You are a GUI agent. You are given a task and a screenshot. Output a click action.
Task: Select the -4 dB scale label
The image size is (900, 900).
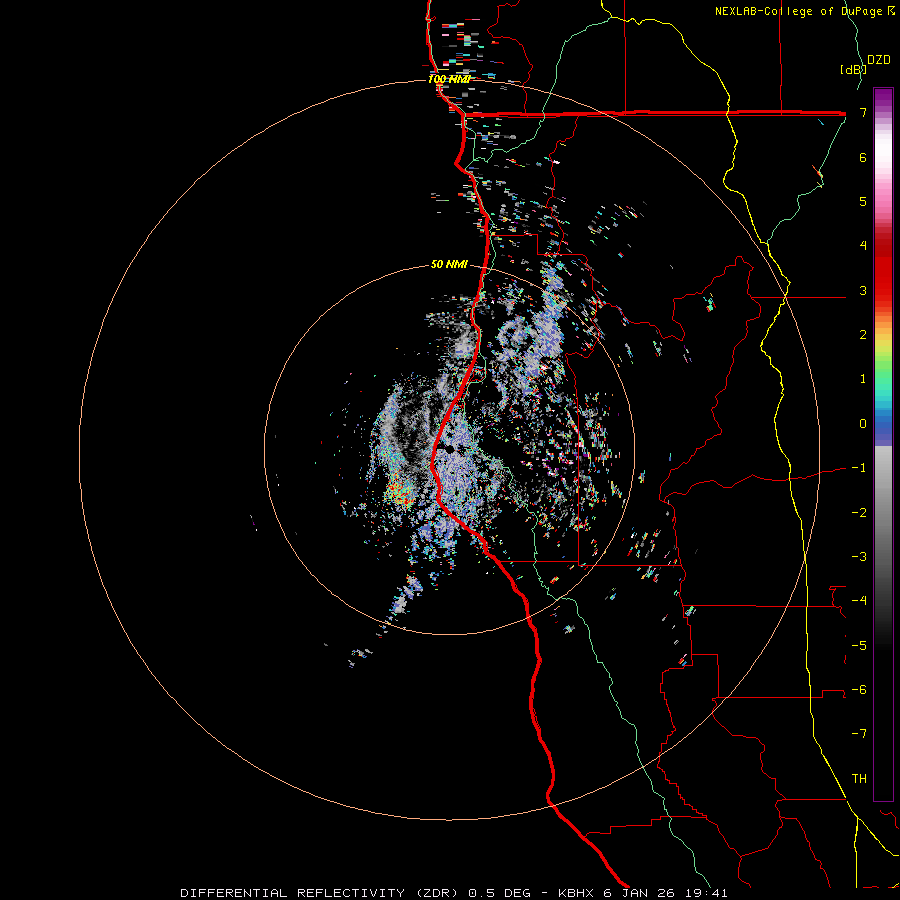tap(859, 601)
